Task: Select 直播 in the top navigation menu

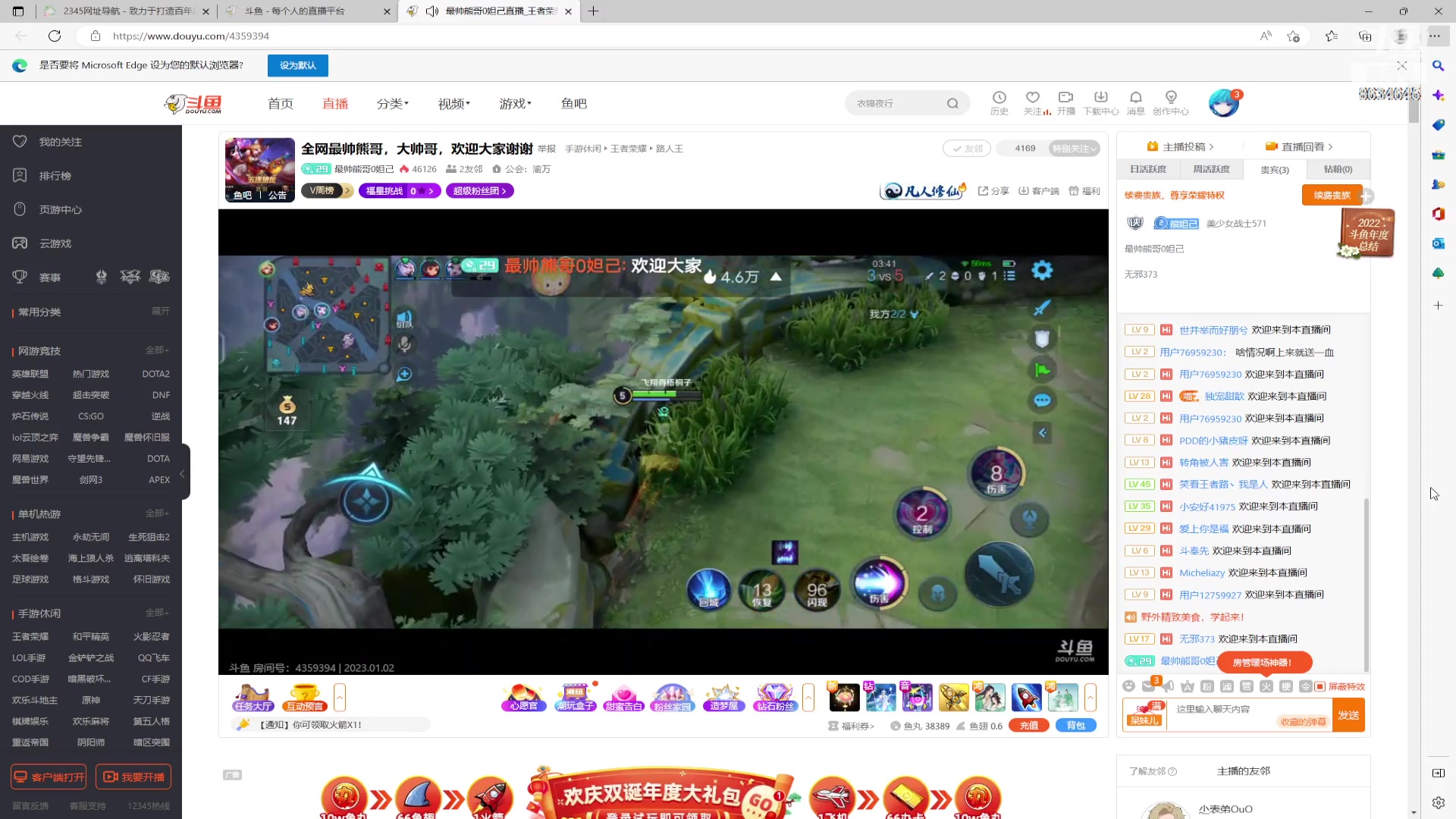Action: click(336, 103)
